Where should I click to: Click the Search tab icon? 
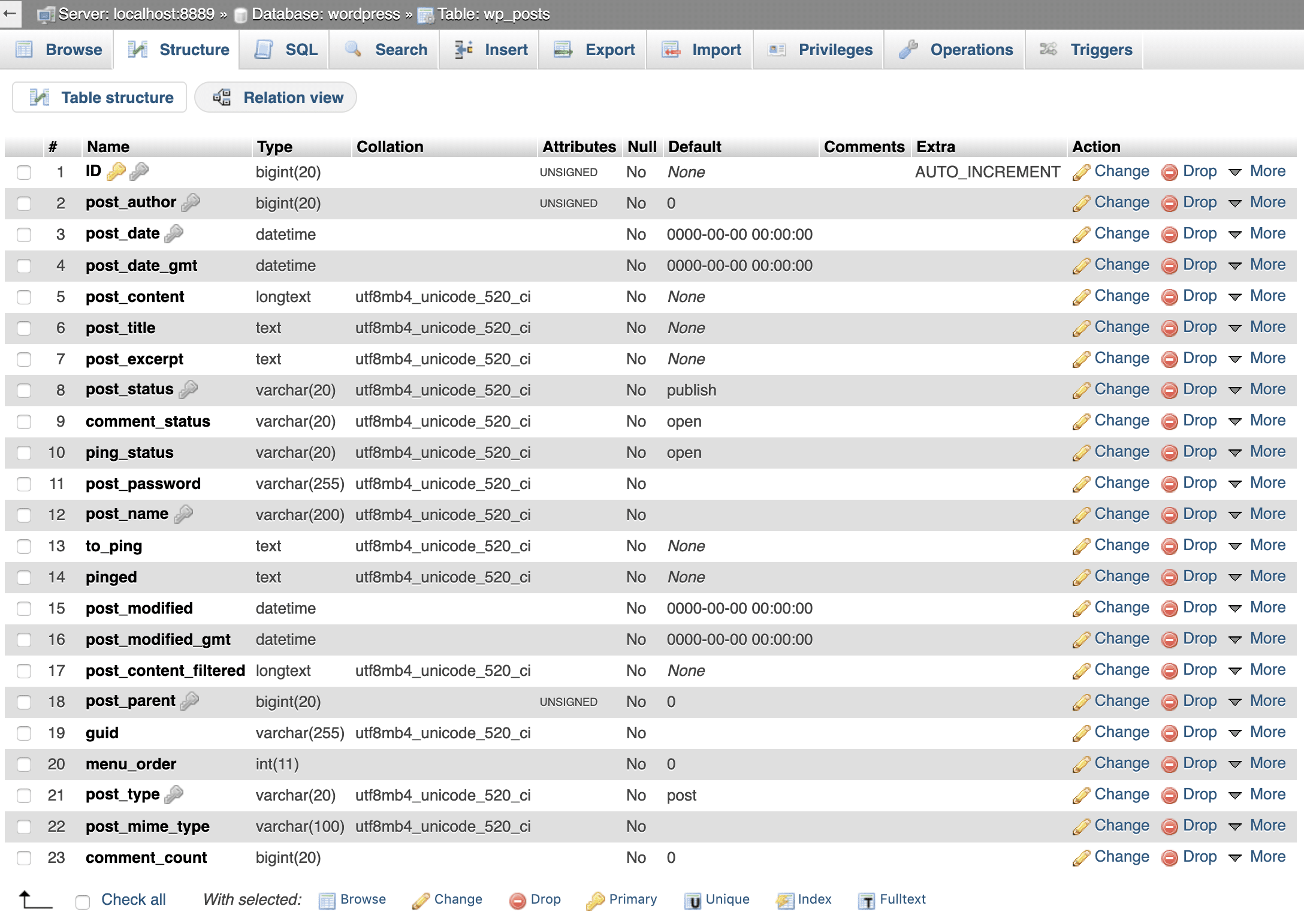tap(354, 49)
